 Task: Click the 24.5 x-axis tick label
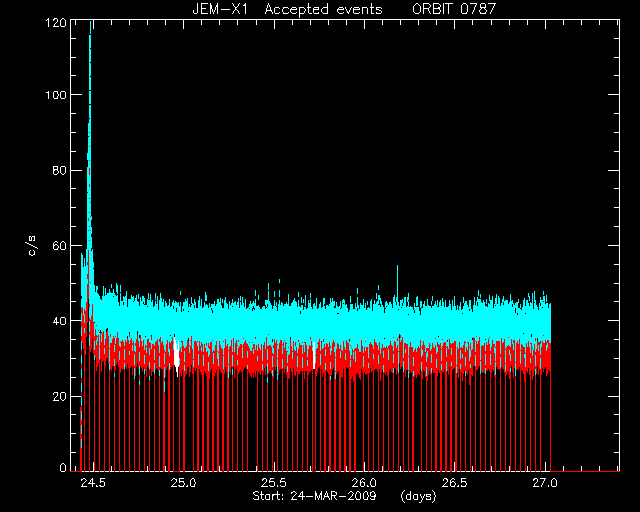pos(93,483)
